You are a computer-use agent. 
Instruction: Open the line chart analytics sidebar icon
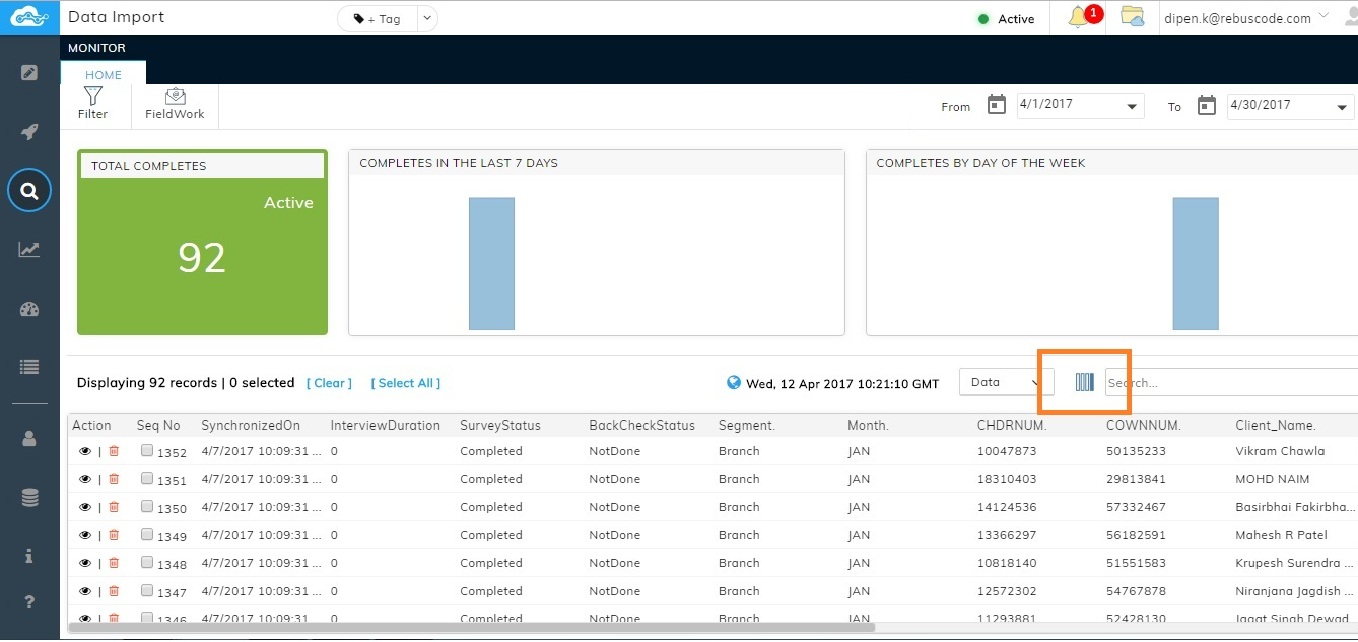(x=29, y=250)
